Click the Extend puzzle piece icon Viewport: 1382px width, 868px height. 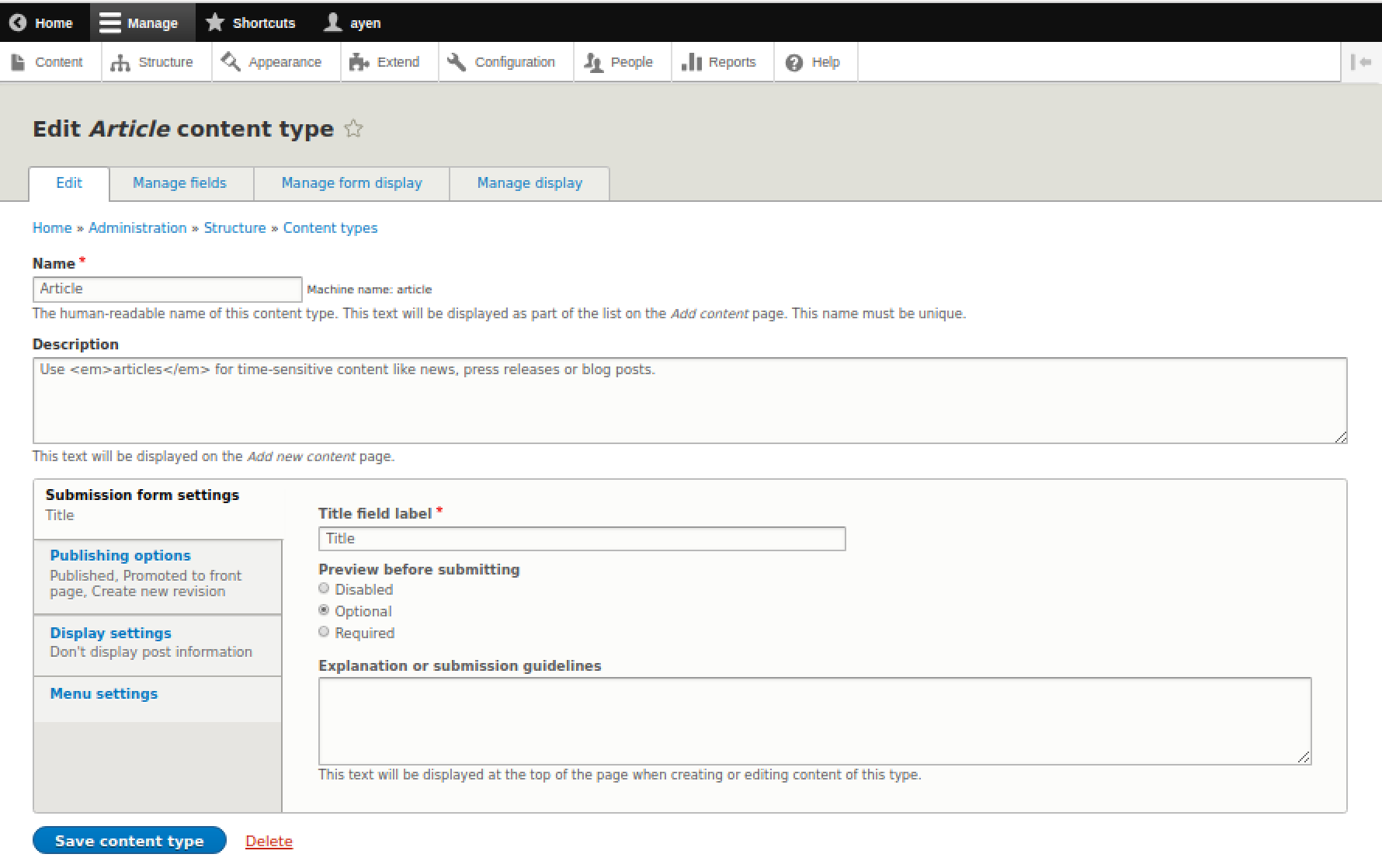pos(359,62)
